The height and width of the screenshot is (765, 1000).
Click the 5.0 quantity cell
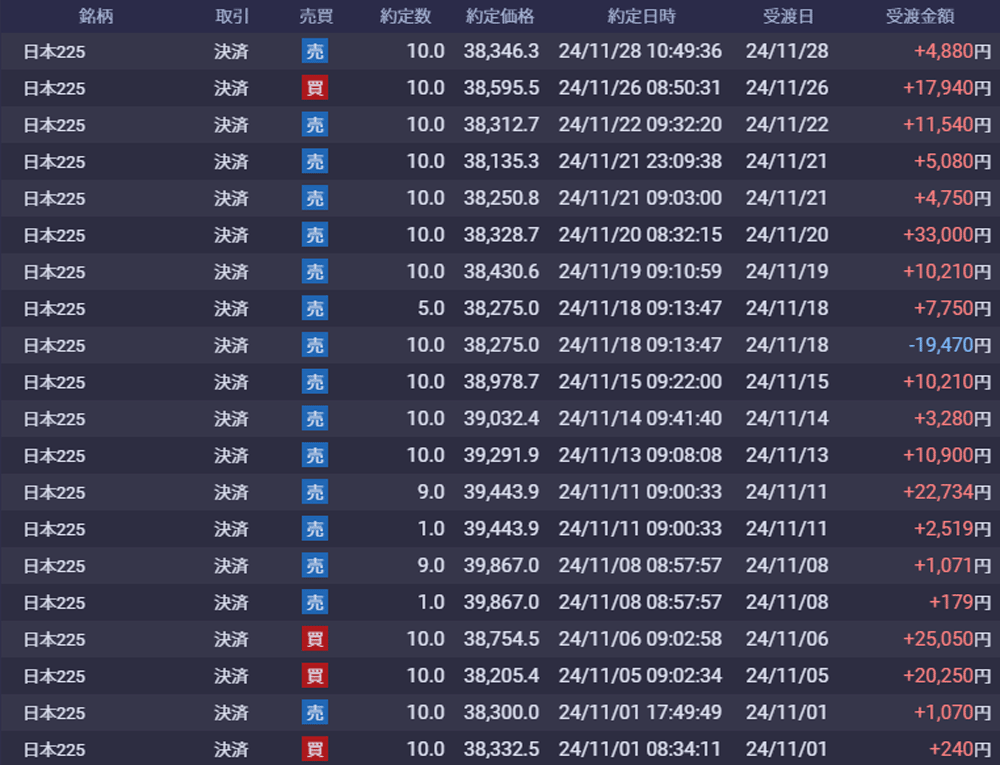tap(431, 309)
